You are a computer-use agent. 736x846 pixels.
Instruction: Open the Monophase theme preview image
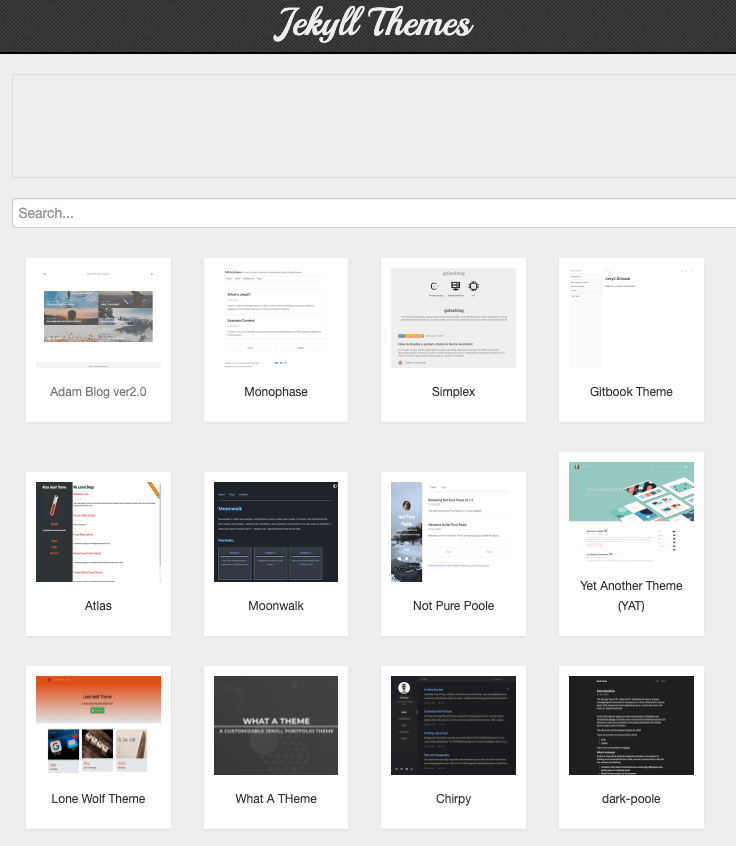point(276,318)
